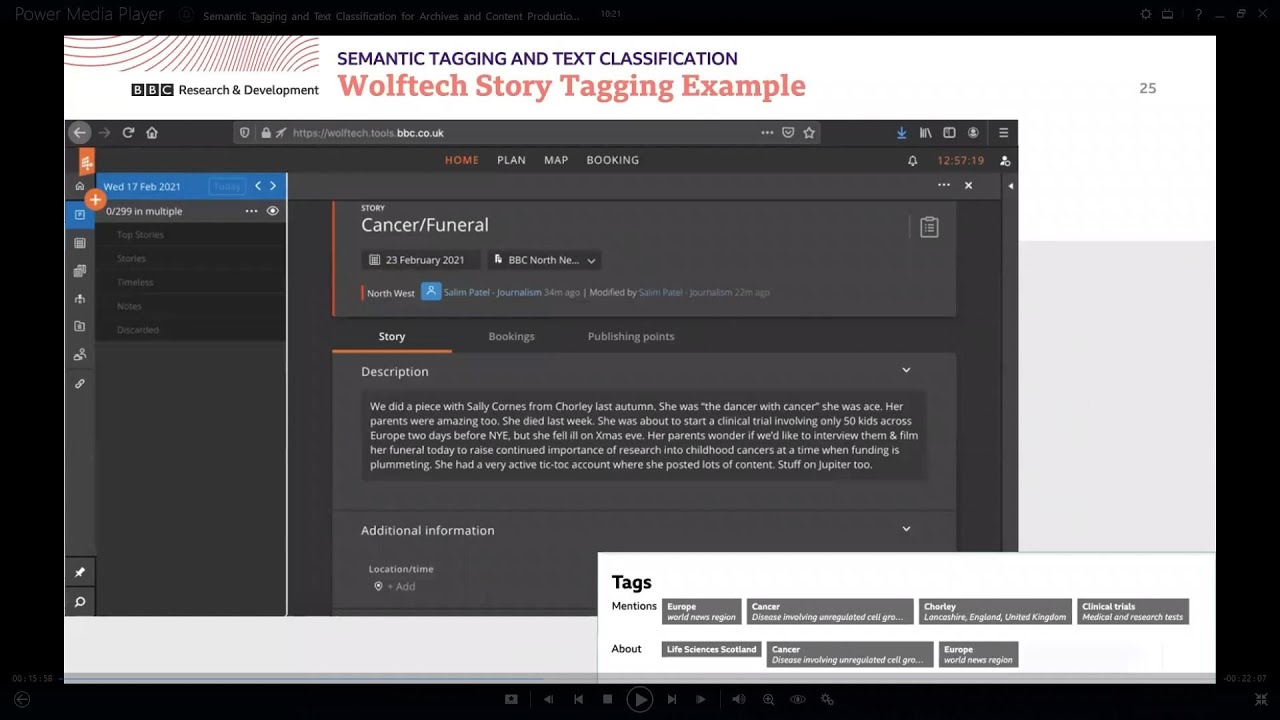The height and width of the screenshot is (720, 1280).
Task: Open Salim Patel - Journalism author link
Action: point(492,292)
